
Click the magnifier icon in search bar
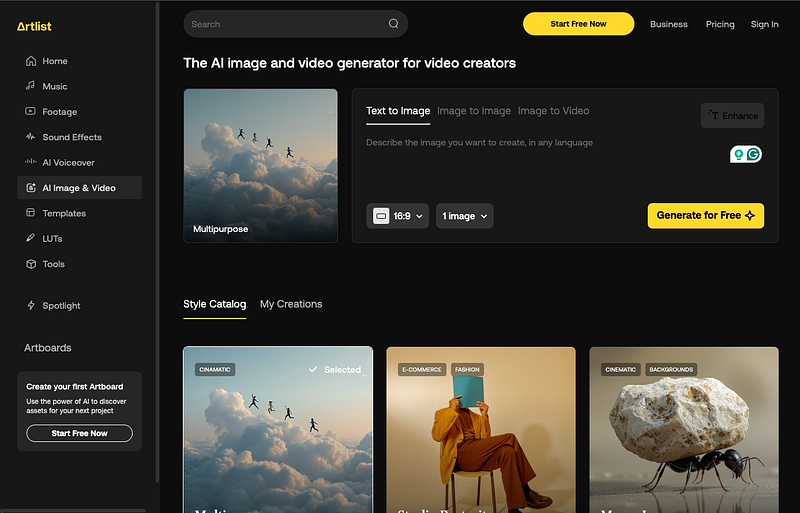(x=394, y=24)
